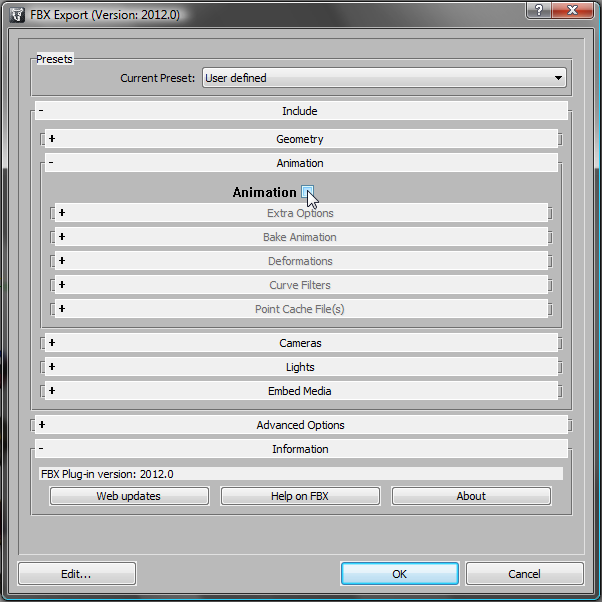The height and width of the screenshot is (602, 602).
Task: Close the FBX Export dialog
Action: click(572, 10)
